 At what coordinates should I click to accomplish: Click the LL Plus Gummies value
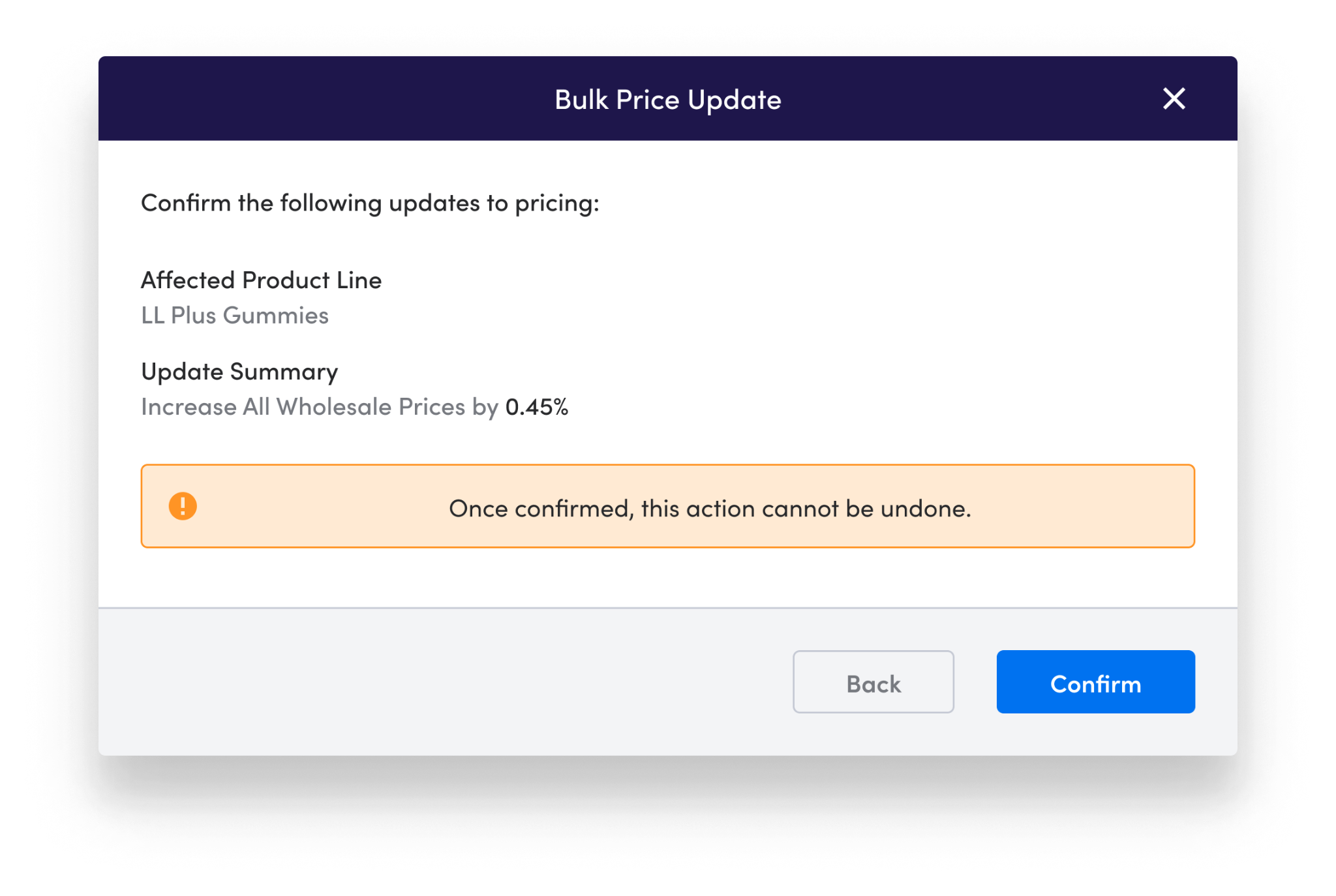pos(235,315)
